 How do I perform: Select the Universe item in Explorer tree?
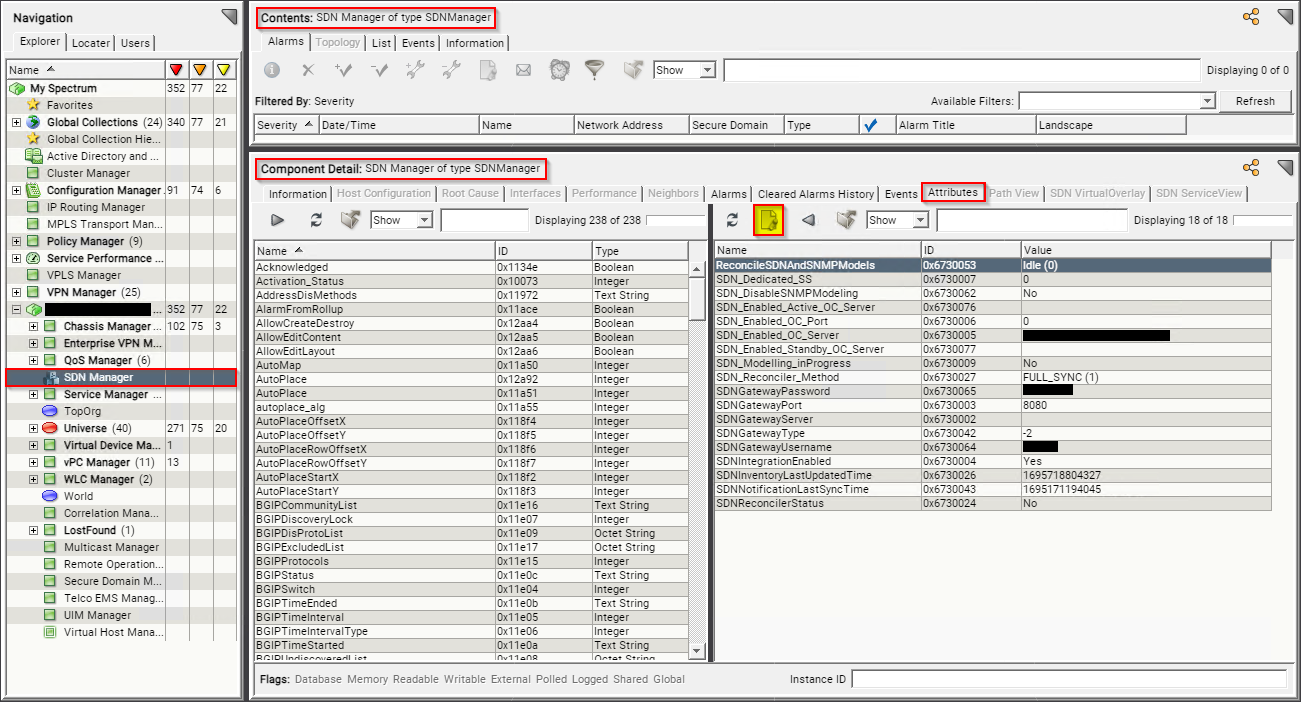point(84,428)
